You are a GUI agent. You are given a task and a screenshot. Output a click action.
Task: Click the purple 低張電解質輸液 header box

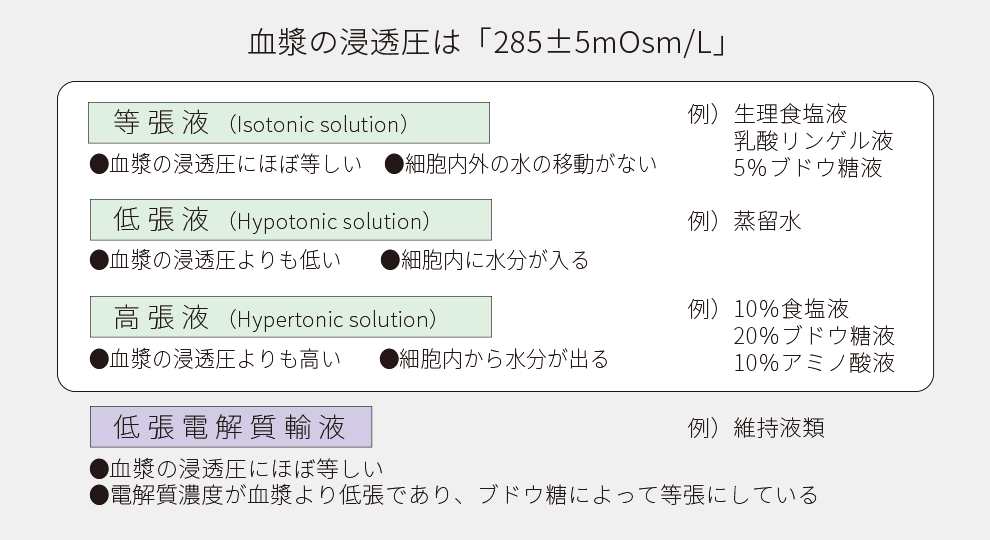[231, 427]
